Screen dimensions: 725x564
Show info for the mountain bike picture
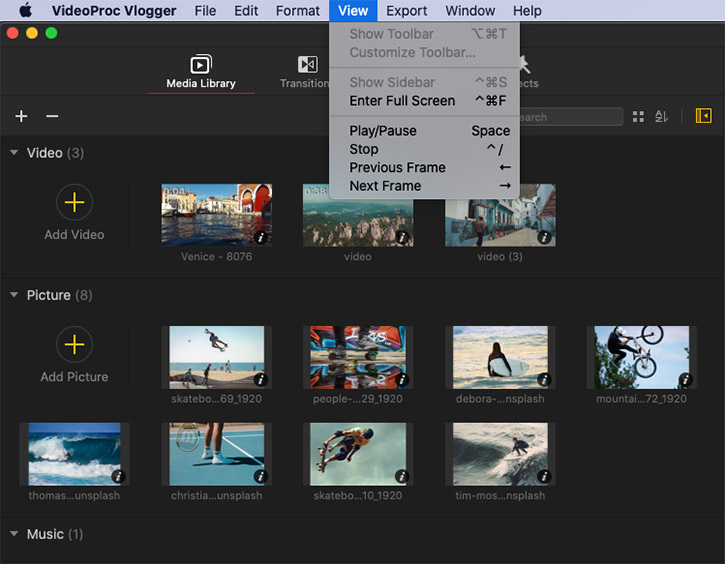(x=685, y=380)
